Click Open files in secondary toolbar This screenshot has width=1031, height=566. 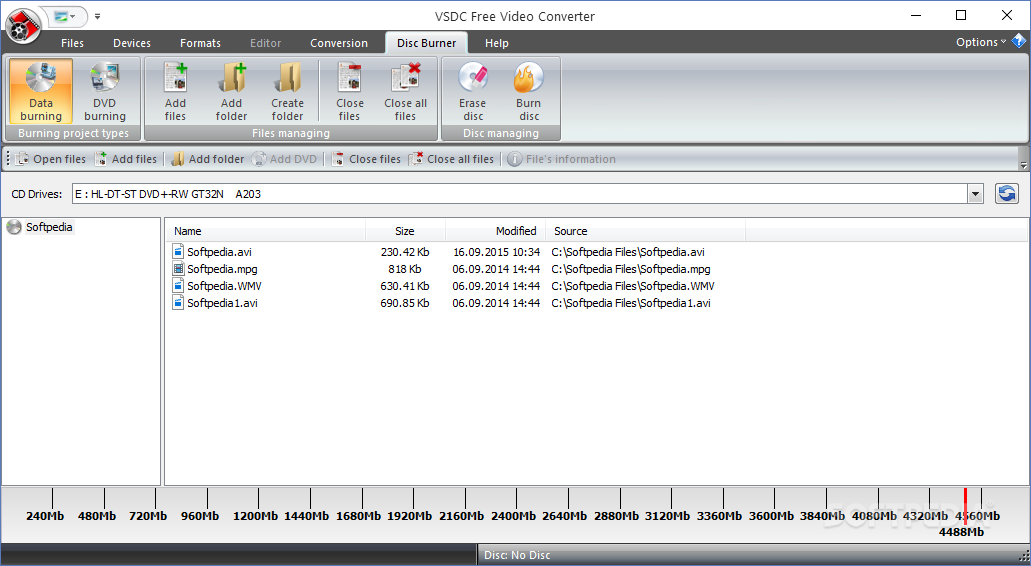pos(51,159)
